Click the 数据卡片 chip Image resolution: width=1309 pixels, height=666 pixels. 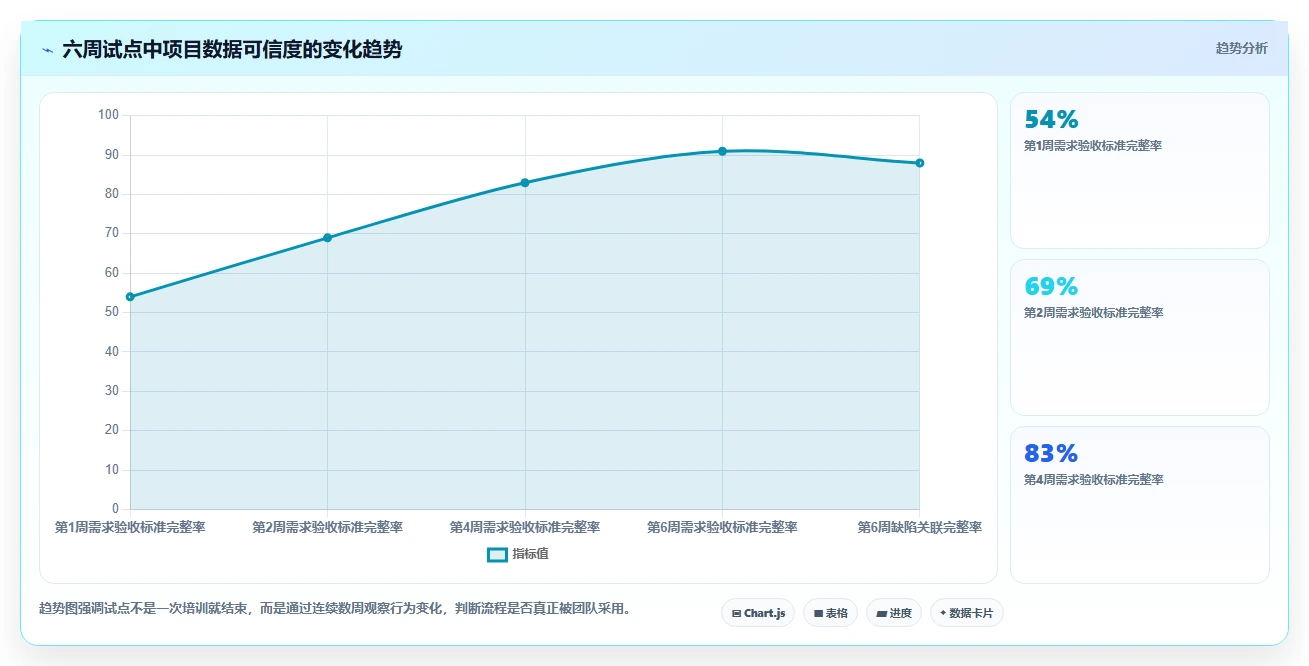coord(966,613)
